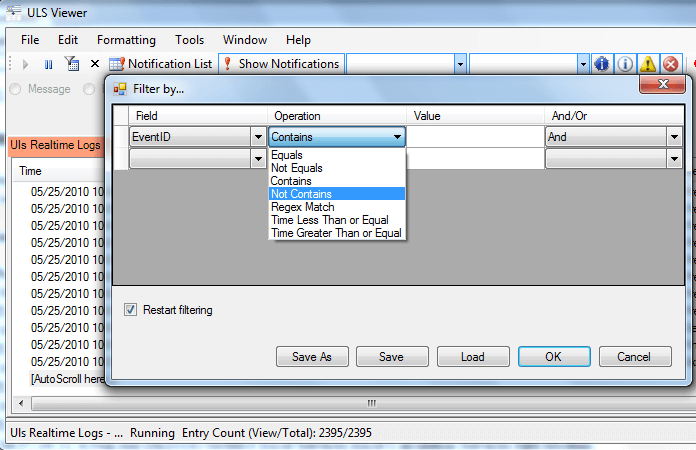Pause the log trace using pause icon
This screenshot has height=450, width=696.
[x=48, y=64]
